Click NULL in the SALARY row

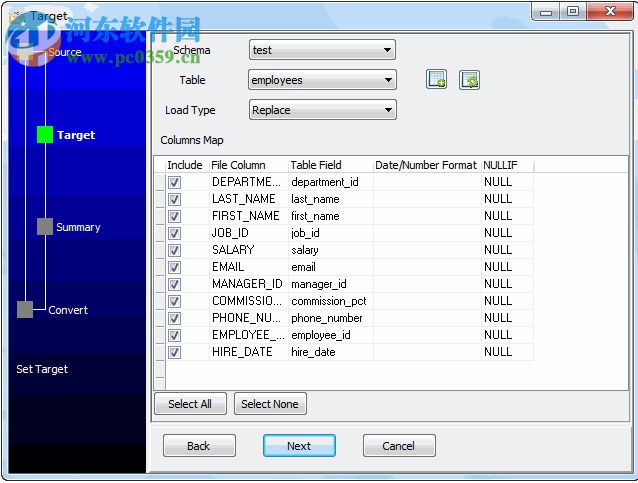coord(507,250)
